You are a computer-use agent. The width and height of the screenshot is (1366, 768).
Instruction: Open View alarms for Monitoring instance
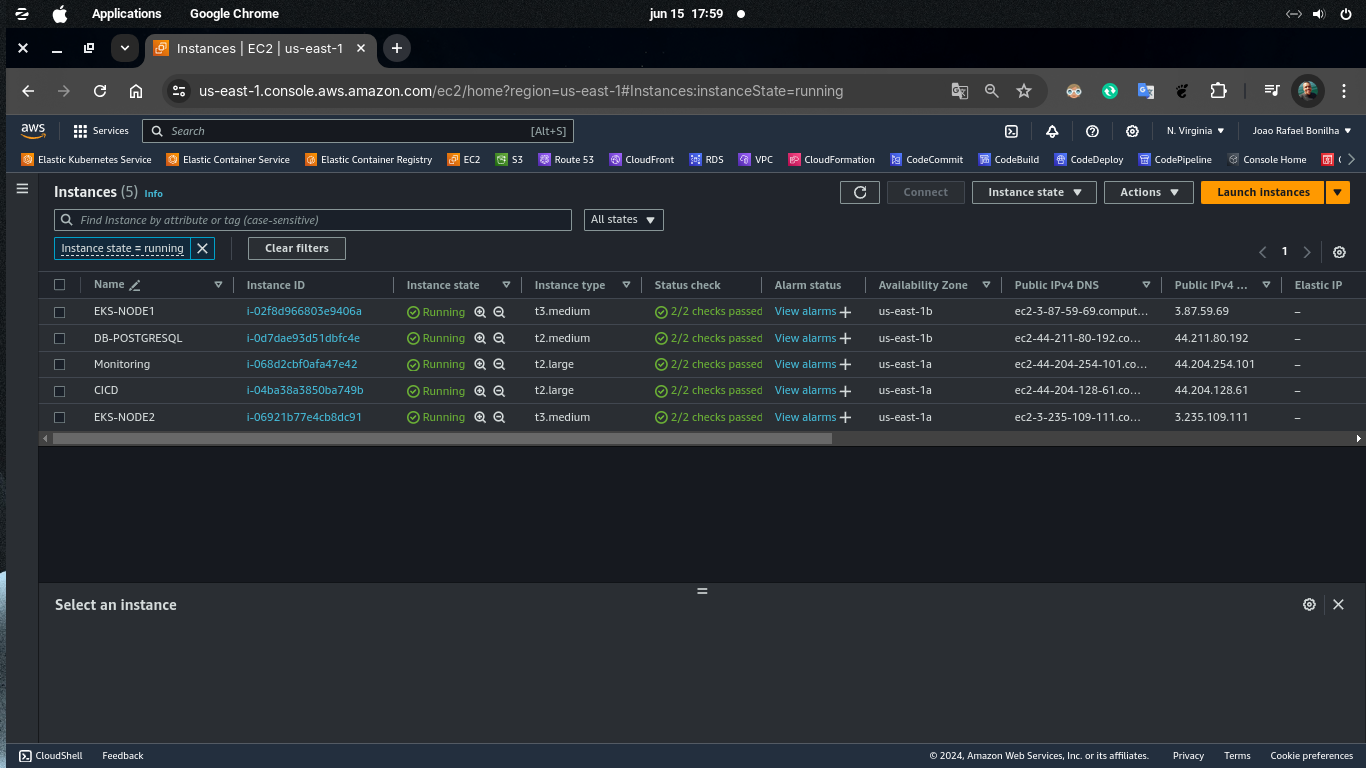point(805,365)
